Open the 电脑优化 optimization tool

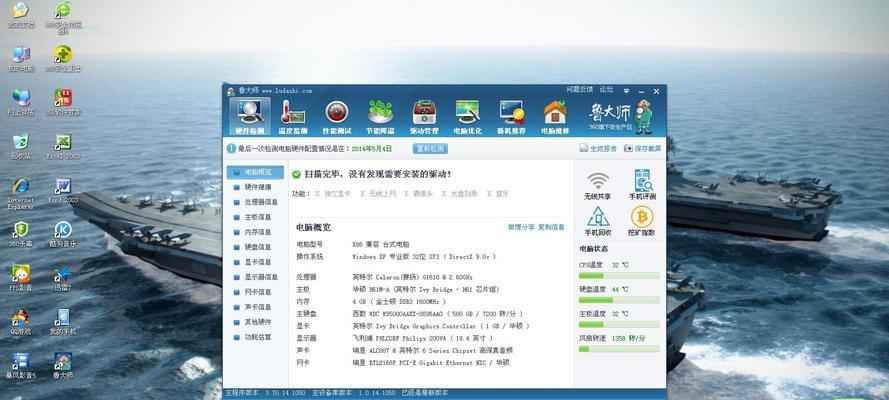468,117
